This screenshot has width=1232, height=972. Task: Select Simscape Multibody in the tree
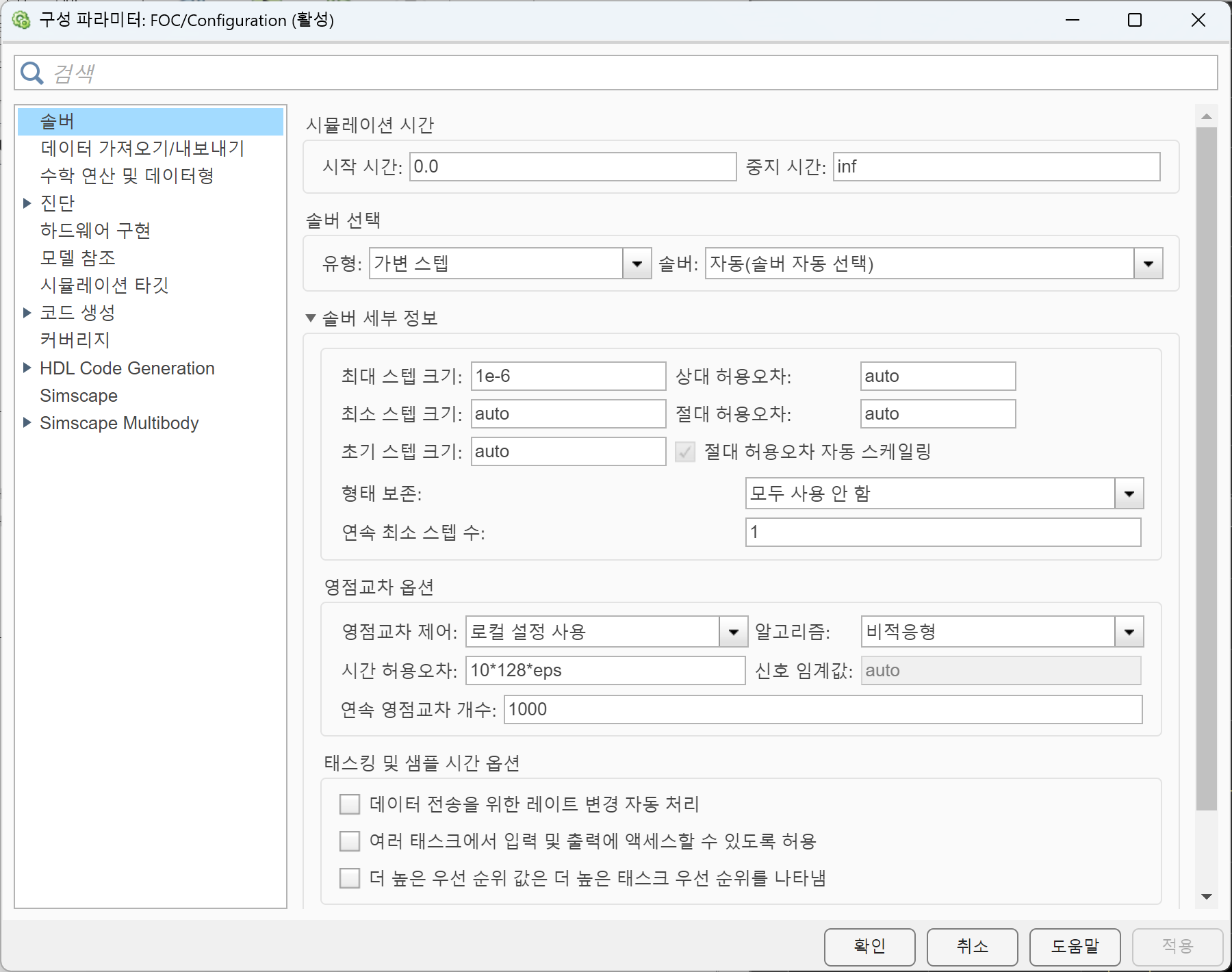point(119,423)
